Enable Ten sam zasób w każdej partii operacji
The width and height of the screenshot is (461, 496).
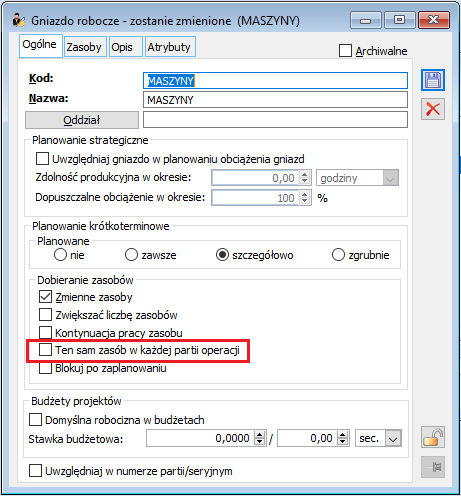pyautogui.click(x=45, y=350)
